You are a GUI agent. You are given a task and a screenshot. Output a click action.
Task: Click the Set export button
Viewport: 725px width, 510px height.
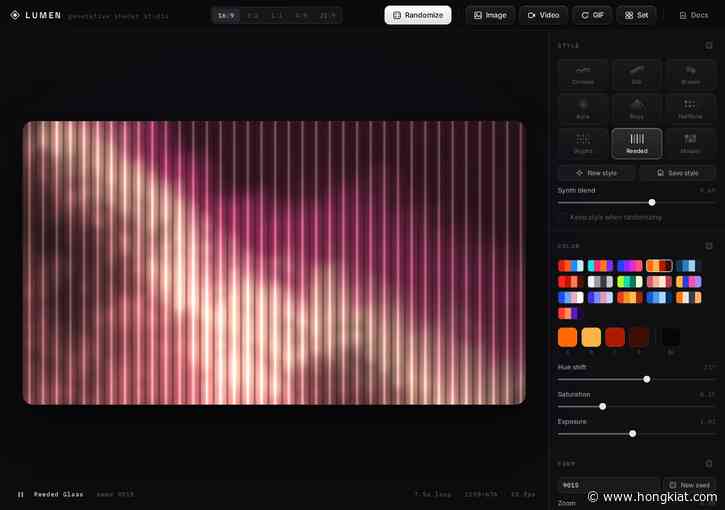(x=636, y=15)
